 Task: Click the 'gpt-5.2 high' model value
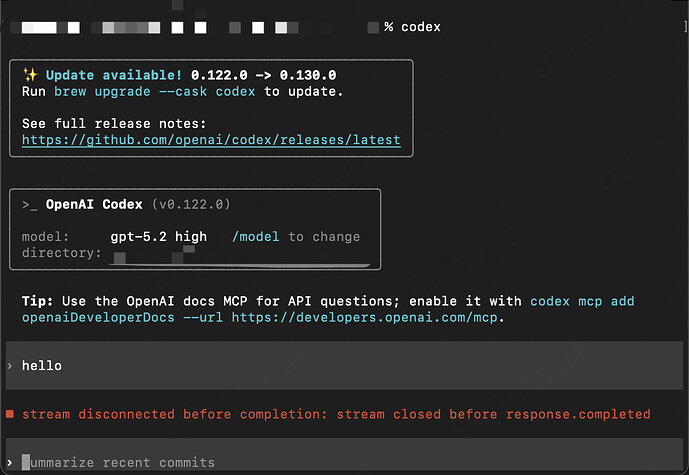pyautogui.click(x=159, y=237)
